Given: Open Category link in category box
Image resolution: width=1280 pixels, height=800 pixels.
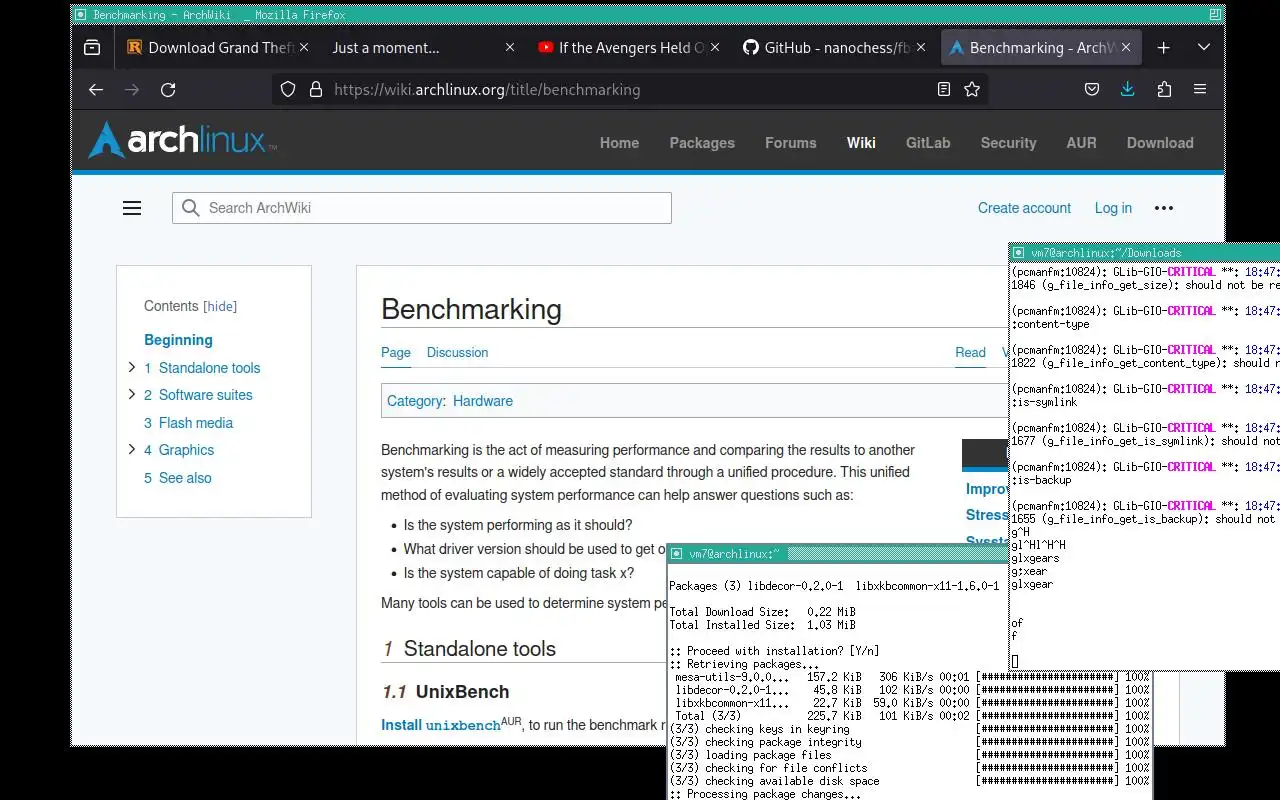Looking at the screenshot, I should (415, 401).
